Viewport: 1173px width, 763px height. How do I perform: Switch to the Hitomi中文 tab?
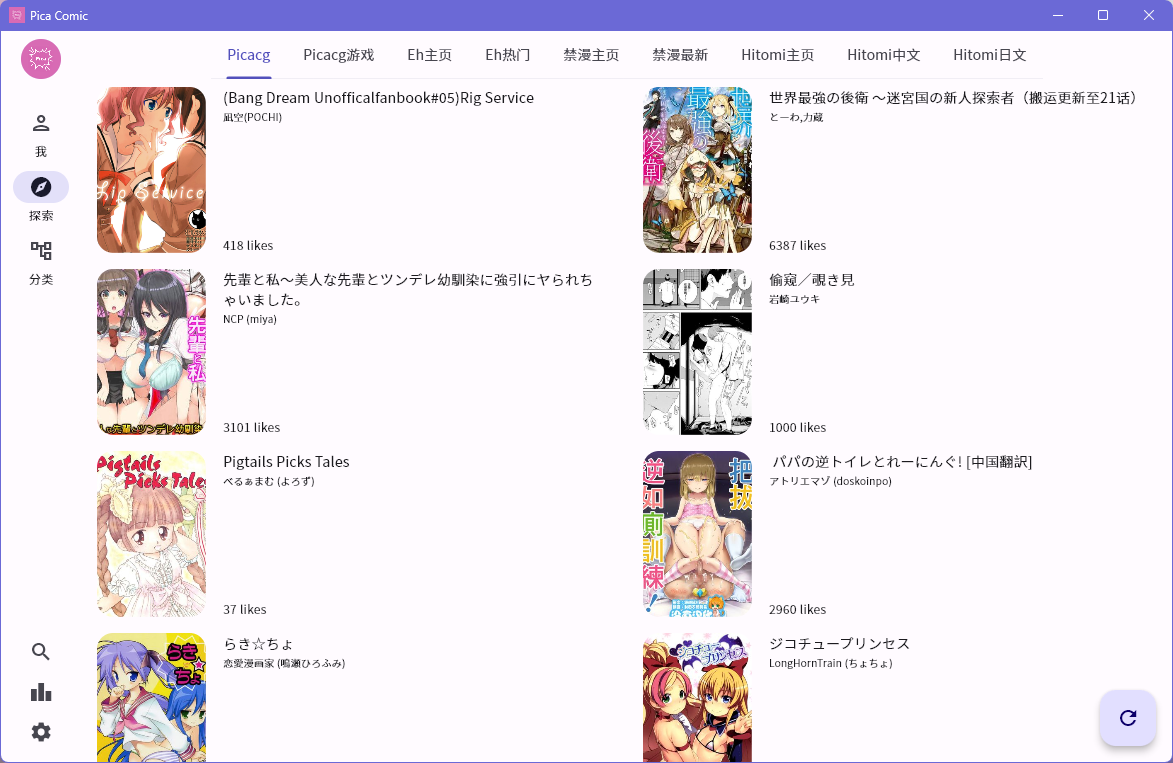point(883,55)
